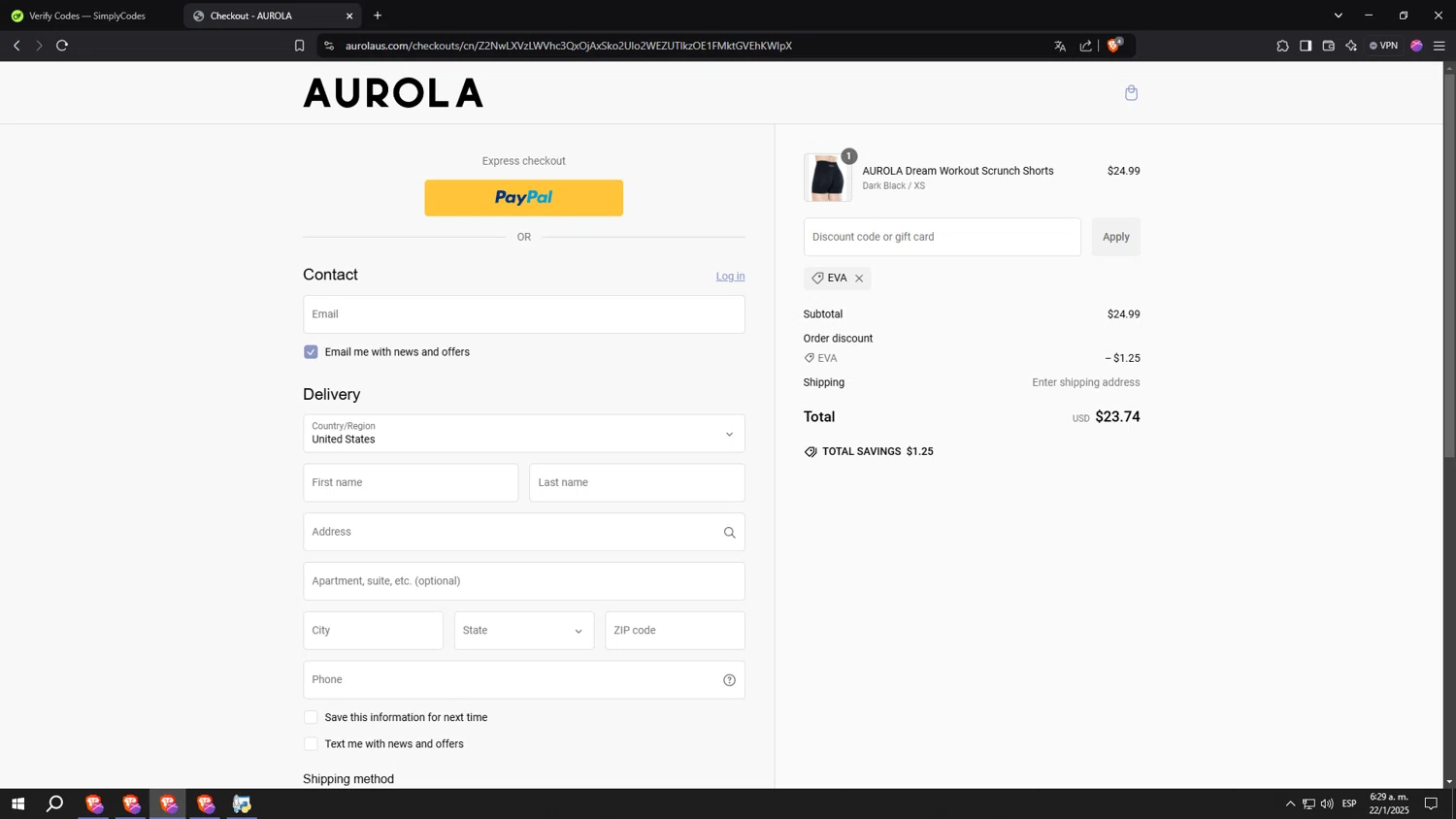Focus the City input field

[373, 631]
